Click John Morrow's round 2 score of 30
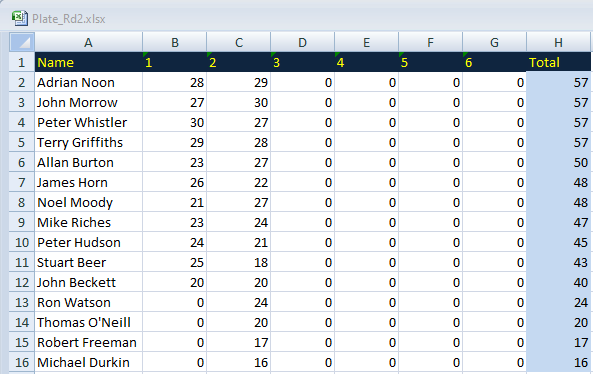The height and width of the screenshot is (374, 593). pos(238,102)
